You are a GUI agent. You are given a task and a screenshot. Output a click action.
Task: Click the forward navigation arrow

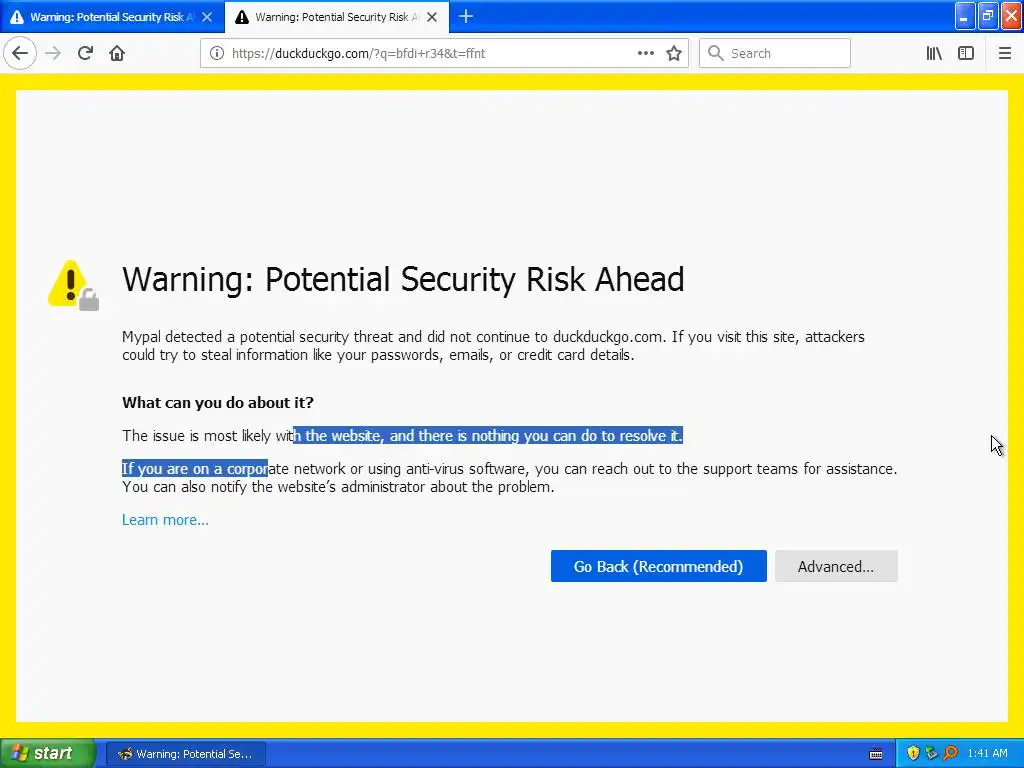coord(53,53)
